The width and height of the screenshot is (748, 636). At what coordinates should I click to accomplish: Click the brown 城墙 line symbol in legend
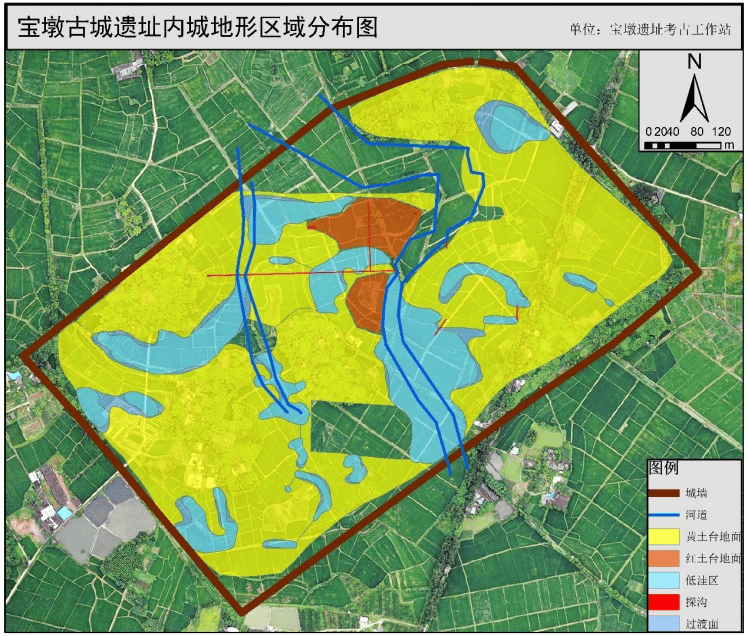pos(663,493)
